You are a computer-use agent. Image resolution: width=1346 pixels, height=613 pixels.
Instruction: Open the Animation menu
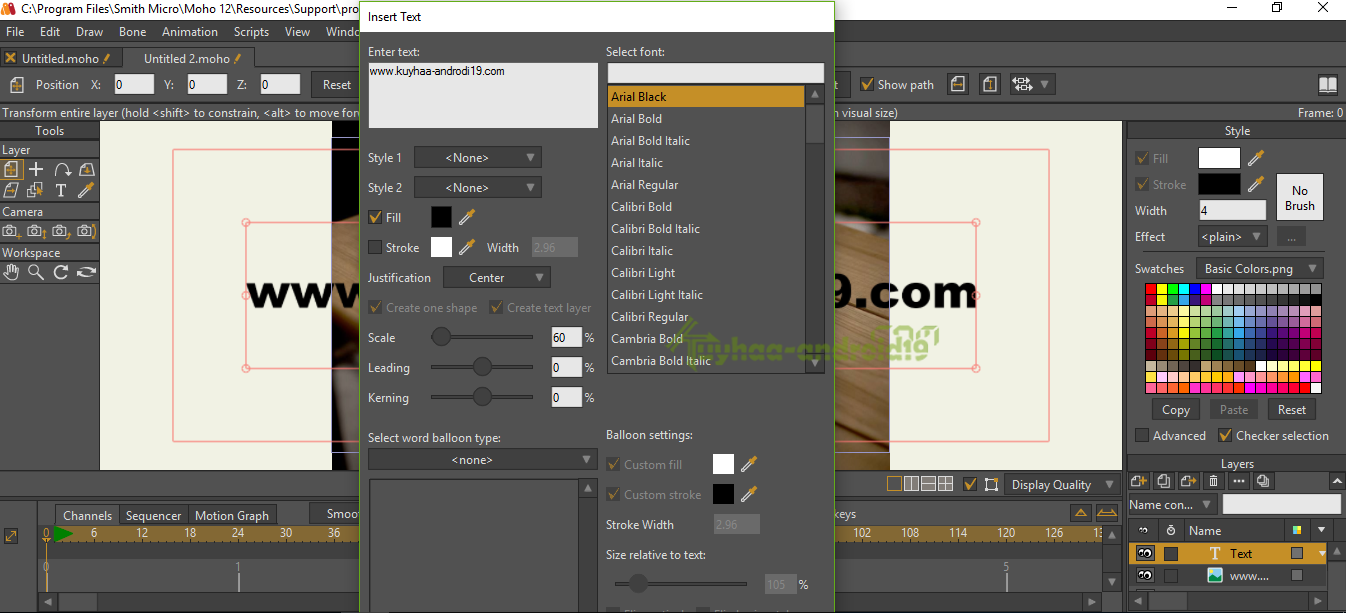coord(190,31)
